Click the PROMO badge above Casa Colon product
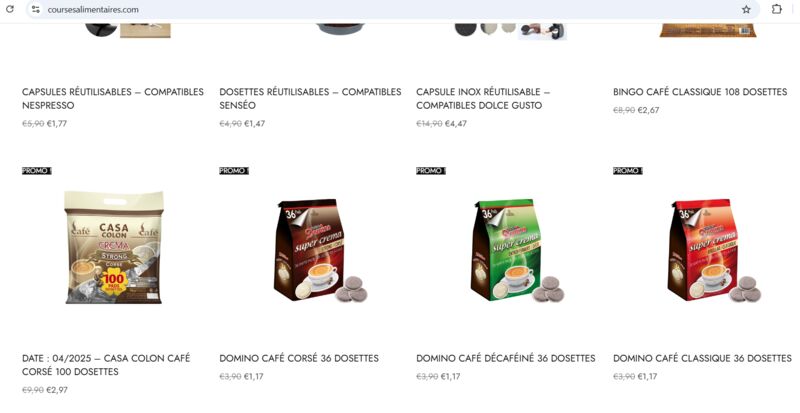Image resolution: width=800 pixels, height=413 pixels. [37, 171]
